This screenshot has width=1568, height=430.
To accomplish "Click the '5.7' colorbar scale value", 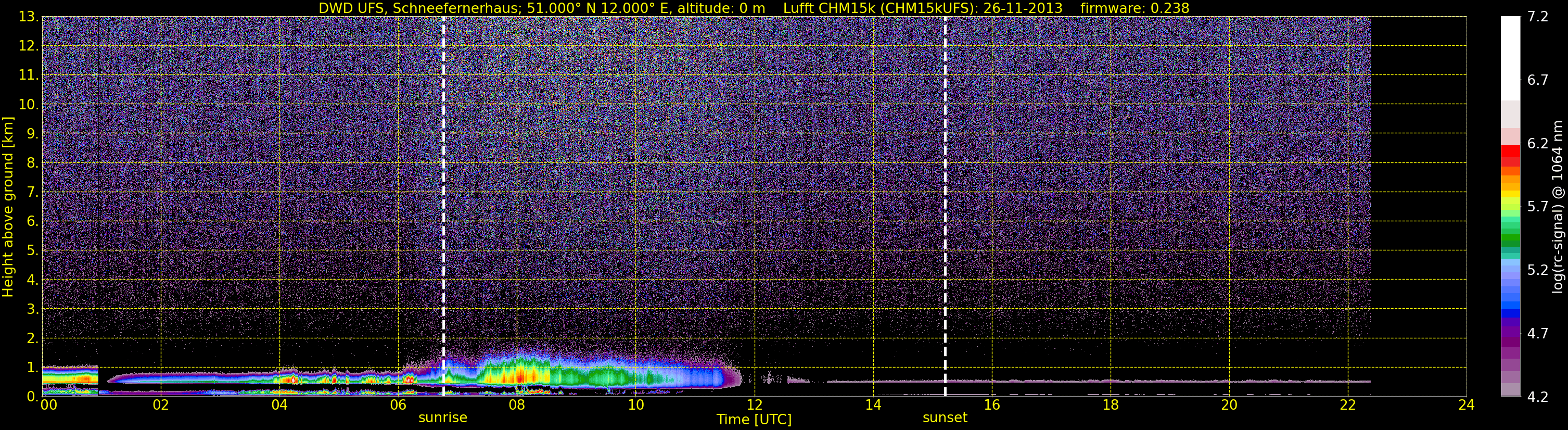I will click(x=1538, y=207).
